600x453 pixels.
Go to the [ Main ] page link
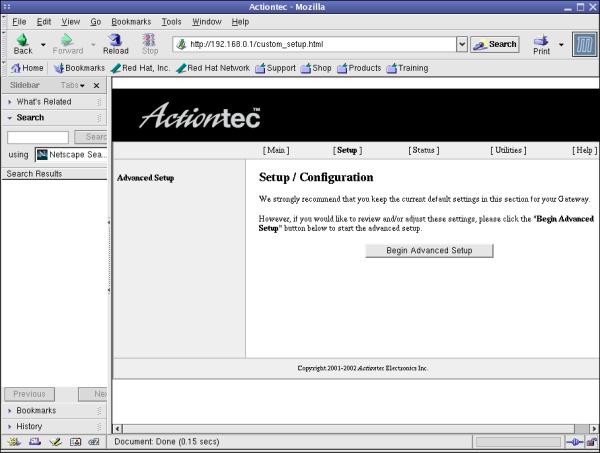tap(276, 150)
